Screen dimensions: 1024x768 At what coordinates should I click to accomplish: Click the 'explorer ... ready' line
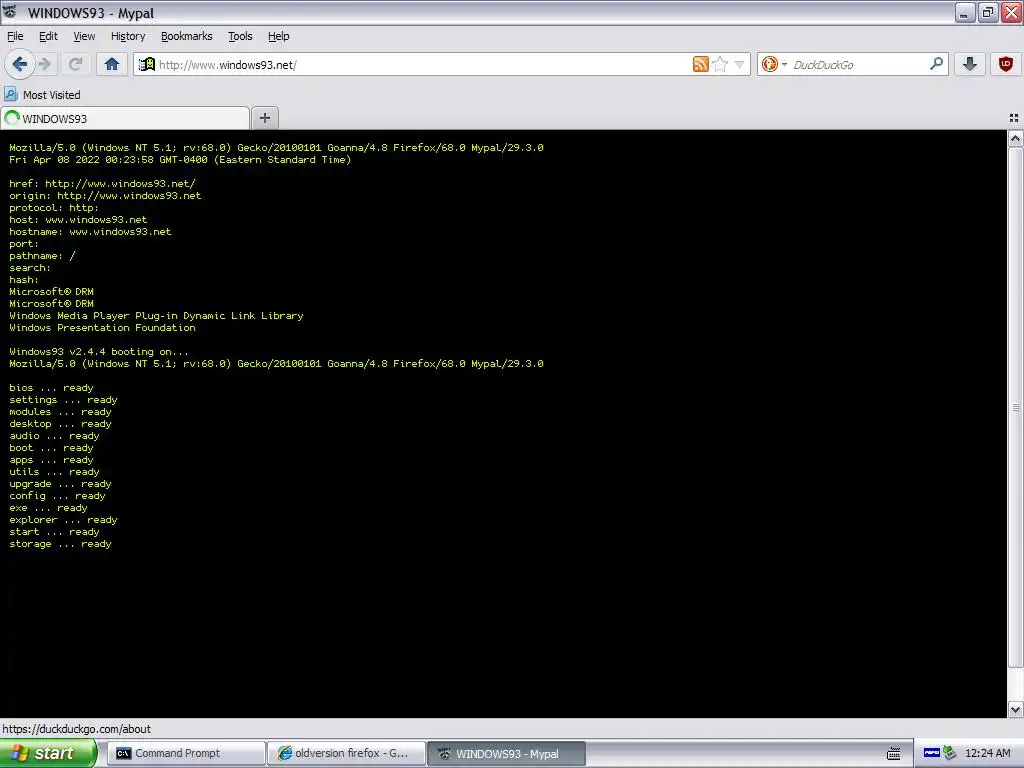(63, 520)
